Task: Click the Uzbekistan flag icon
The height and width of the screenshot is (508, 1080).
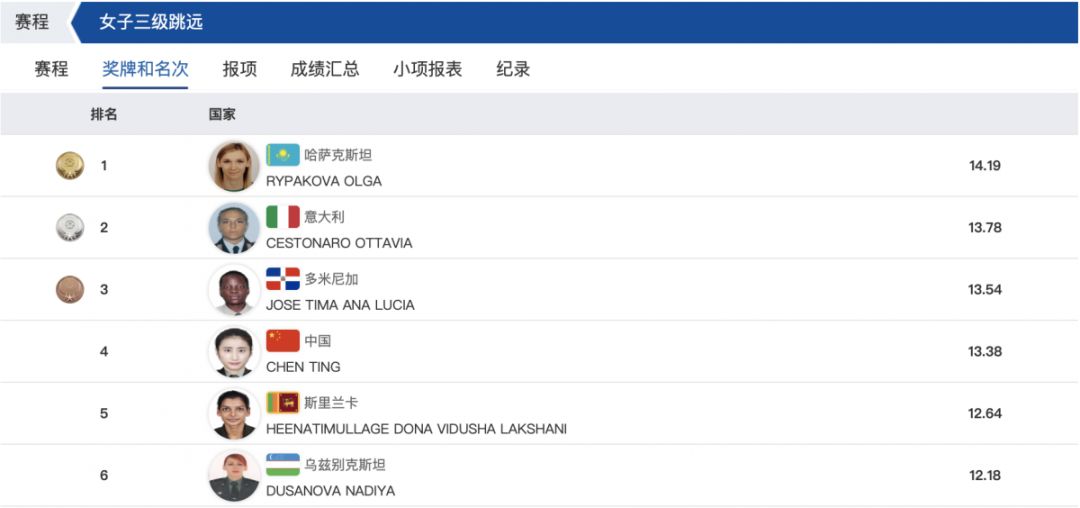Action: (x=283, y=465)
